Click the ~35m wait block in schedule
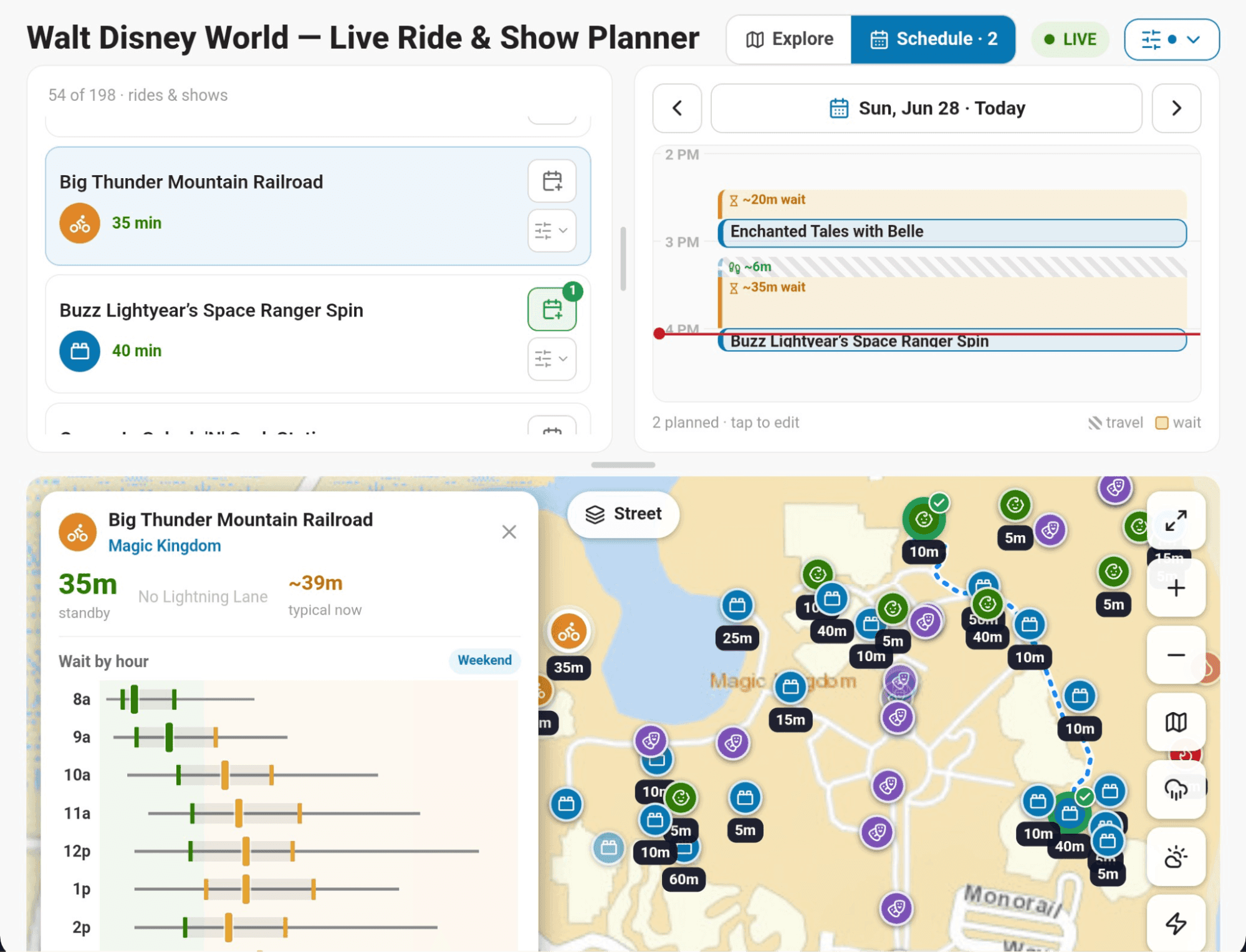The width and height of the screenshot is (1246, 952). click(952, 302)
